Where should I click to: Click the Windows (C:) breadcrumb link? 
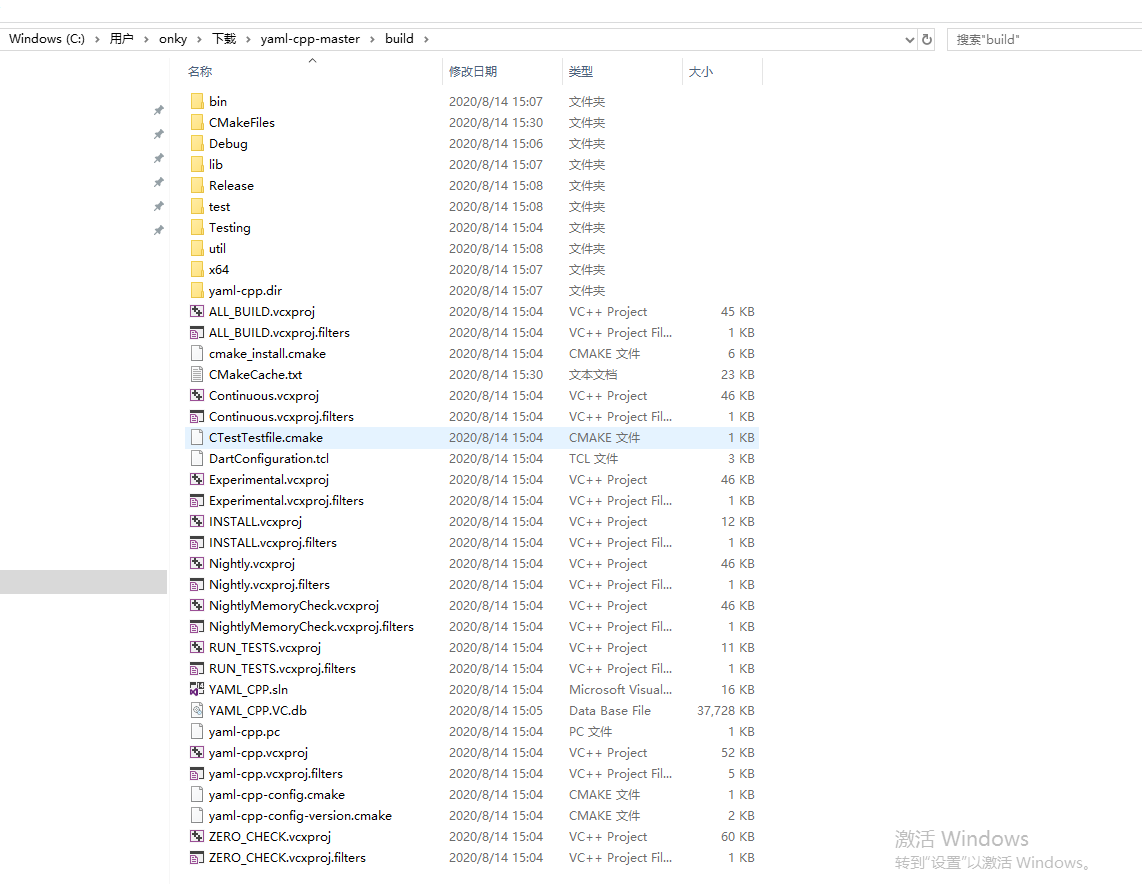coord(46,39)
